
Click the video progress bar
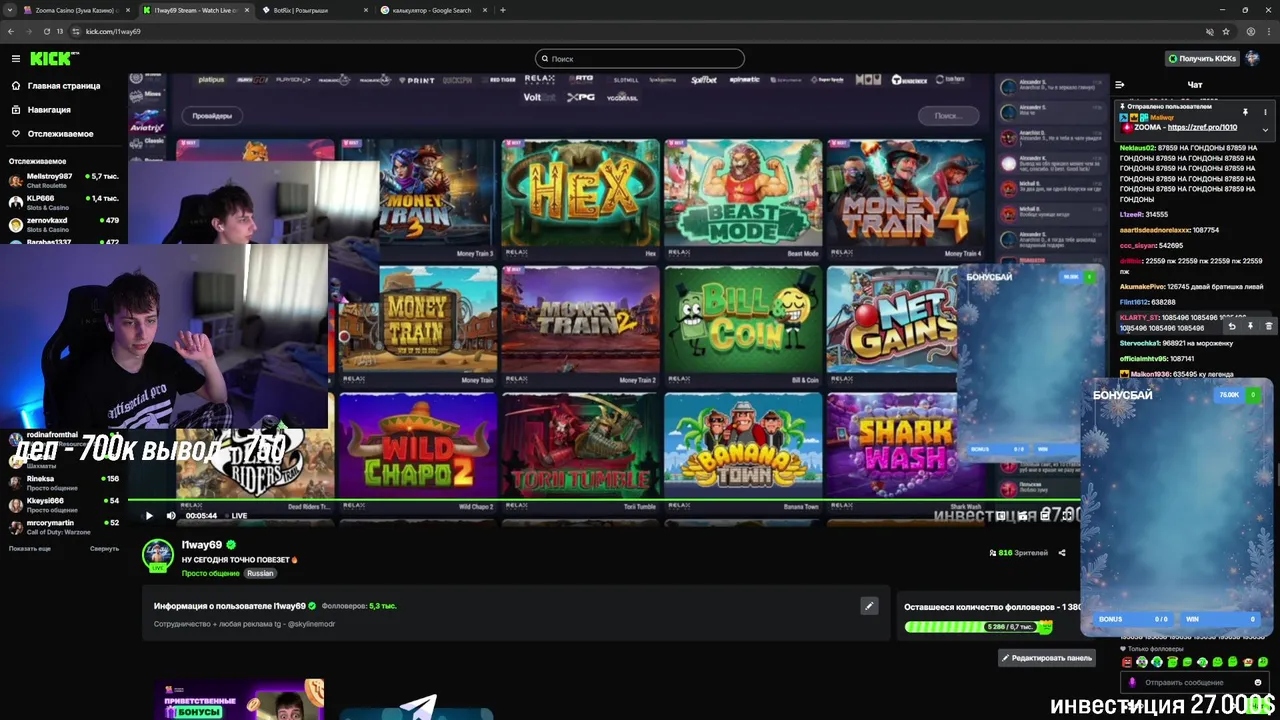604,500
